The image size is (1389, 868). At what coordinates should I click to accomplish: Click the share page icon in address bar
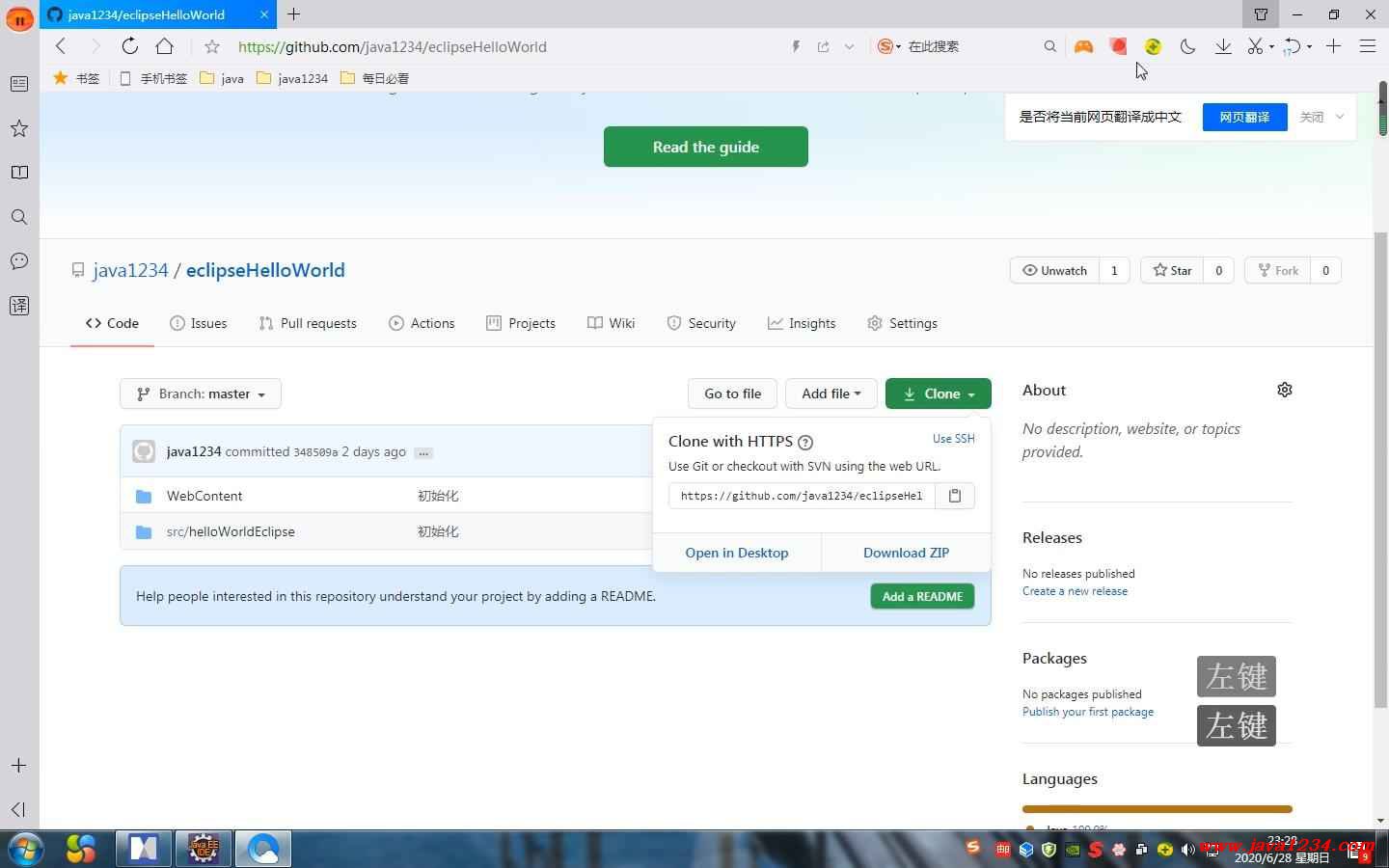[823, 46]
